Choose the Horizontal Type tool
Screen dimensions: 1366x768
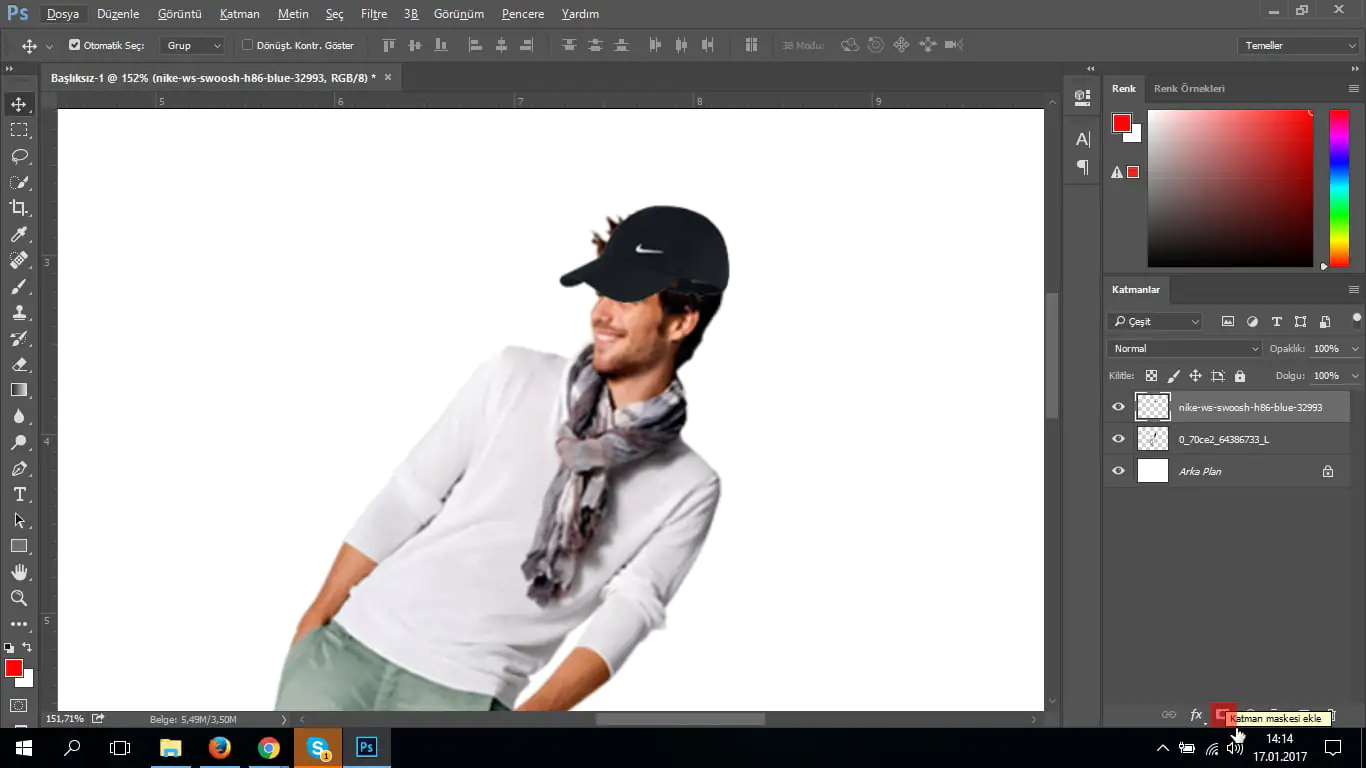pyautogui.click(x=19, y=494)
